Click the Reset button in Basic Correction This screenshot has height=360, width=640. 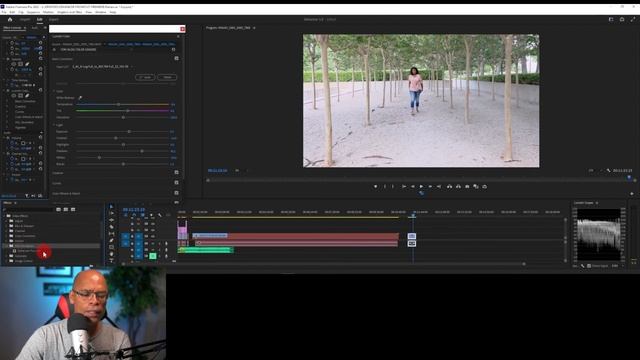[x=167, y=77]
